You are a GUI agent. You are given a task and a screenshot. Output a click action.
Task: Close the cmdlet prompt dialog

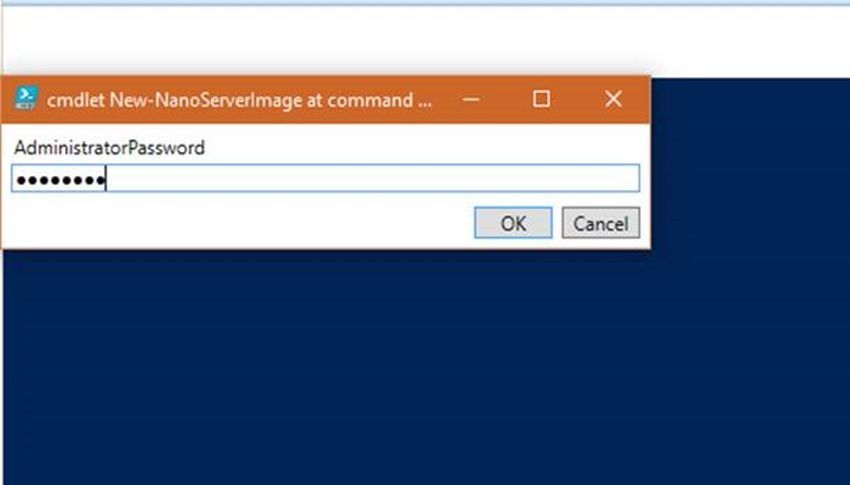pyautogui.click(x=613, y=99)
